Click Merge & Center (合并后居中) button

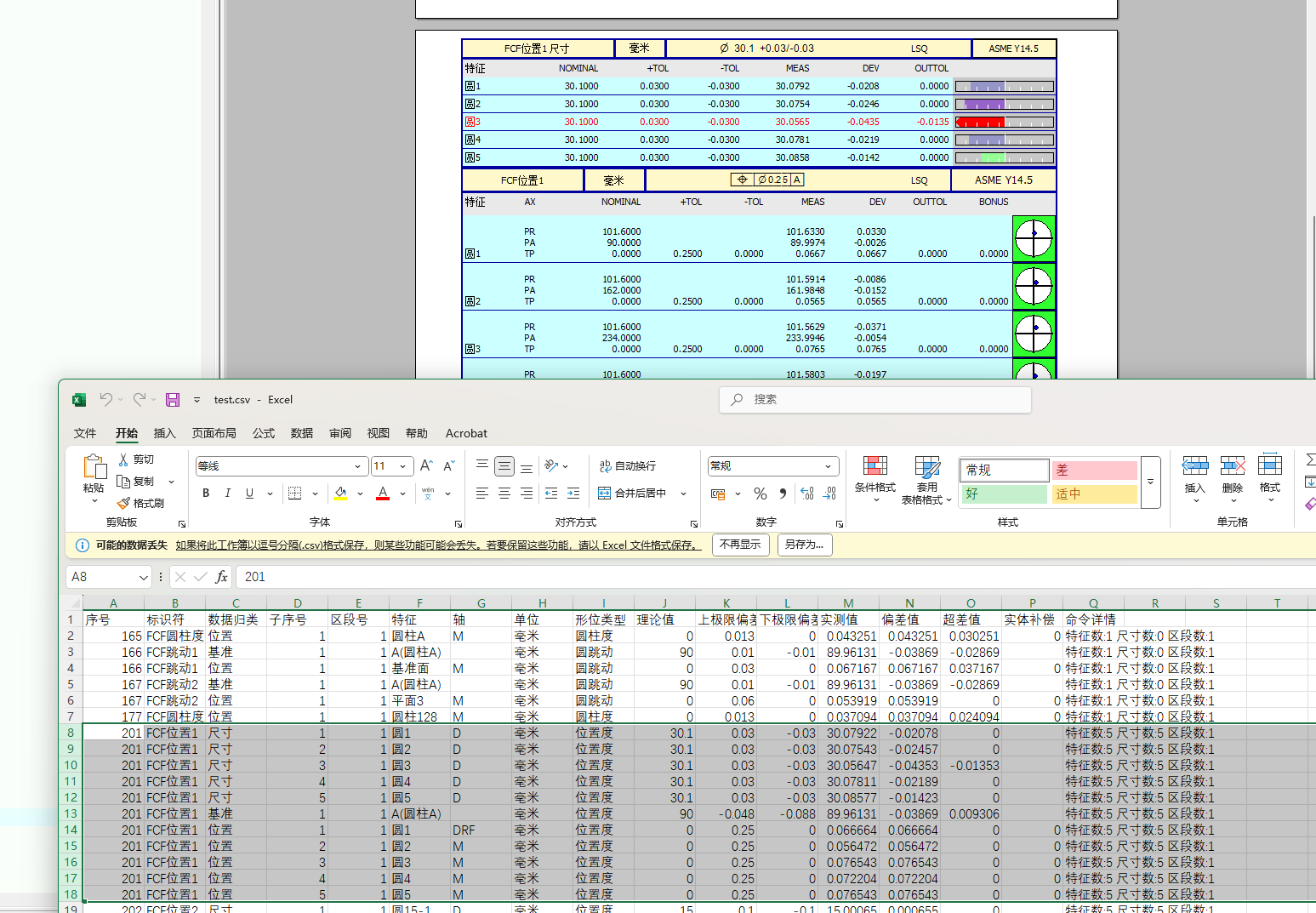634,494
